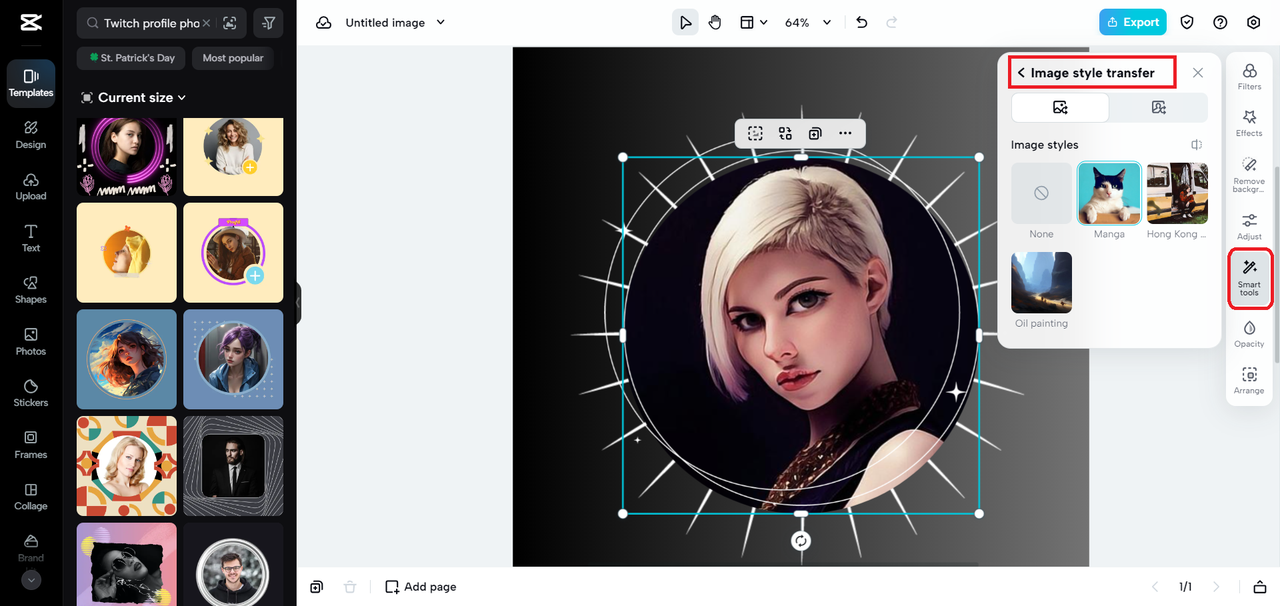Open the Brand panel

coord(30,548)
